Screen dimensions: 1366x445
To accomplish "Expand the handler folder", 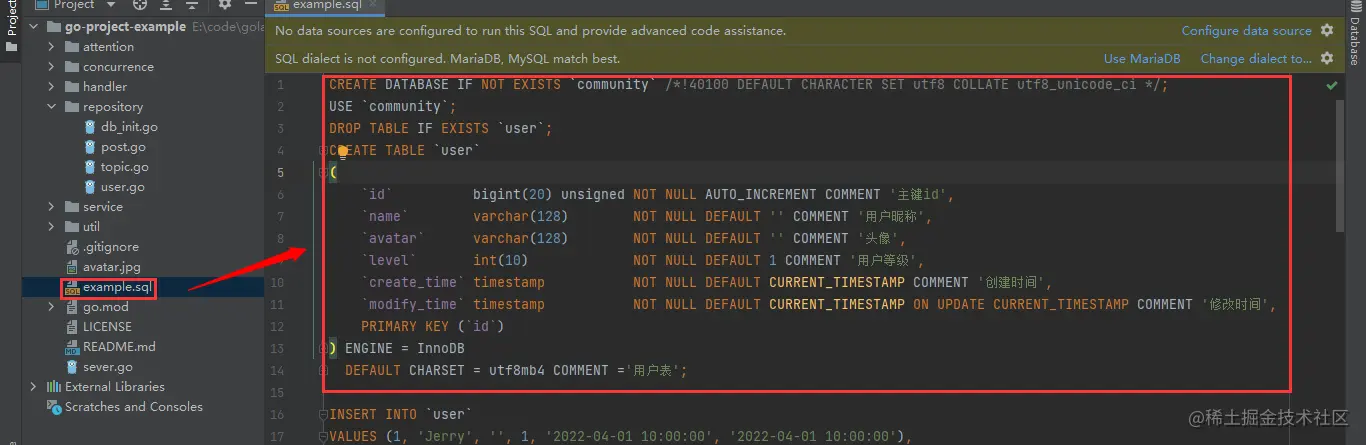I will pyautogui.click(x=52, y=87).
